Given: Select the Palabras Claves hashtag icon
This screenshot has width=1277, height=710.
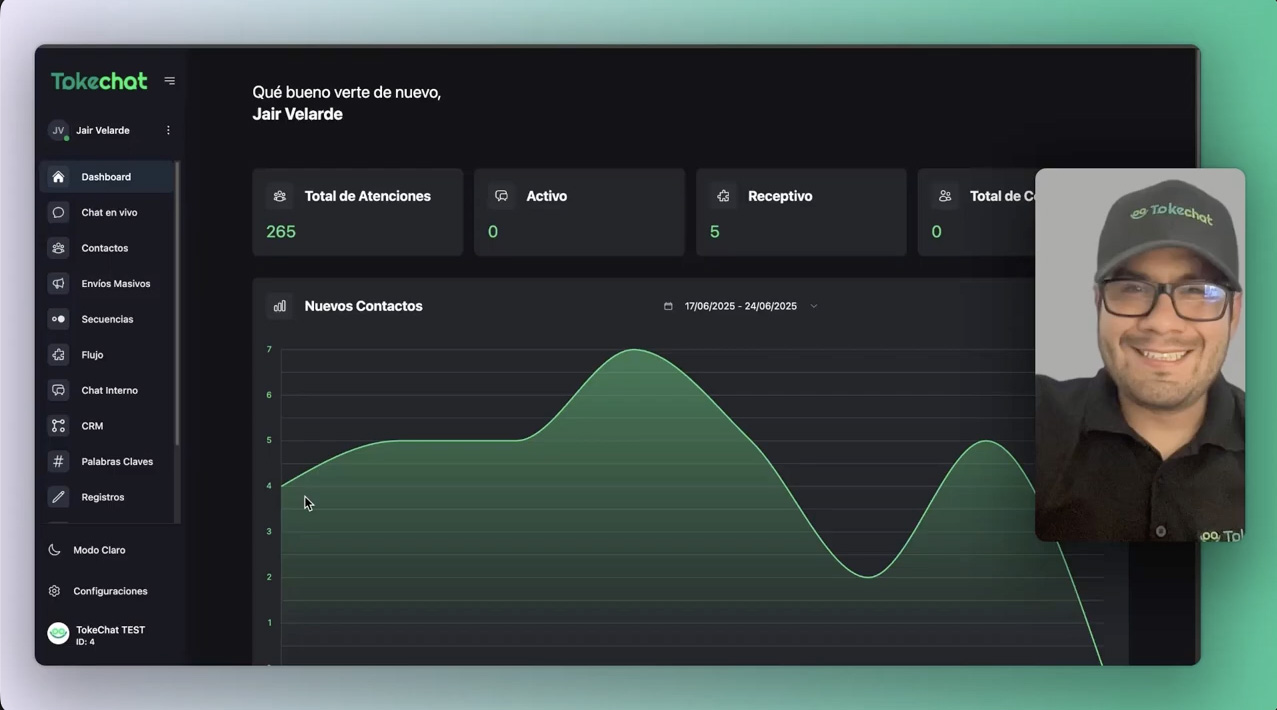Looking at the screenshot, I should [58, 462].
